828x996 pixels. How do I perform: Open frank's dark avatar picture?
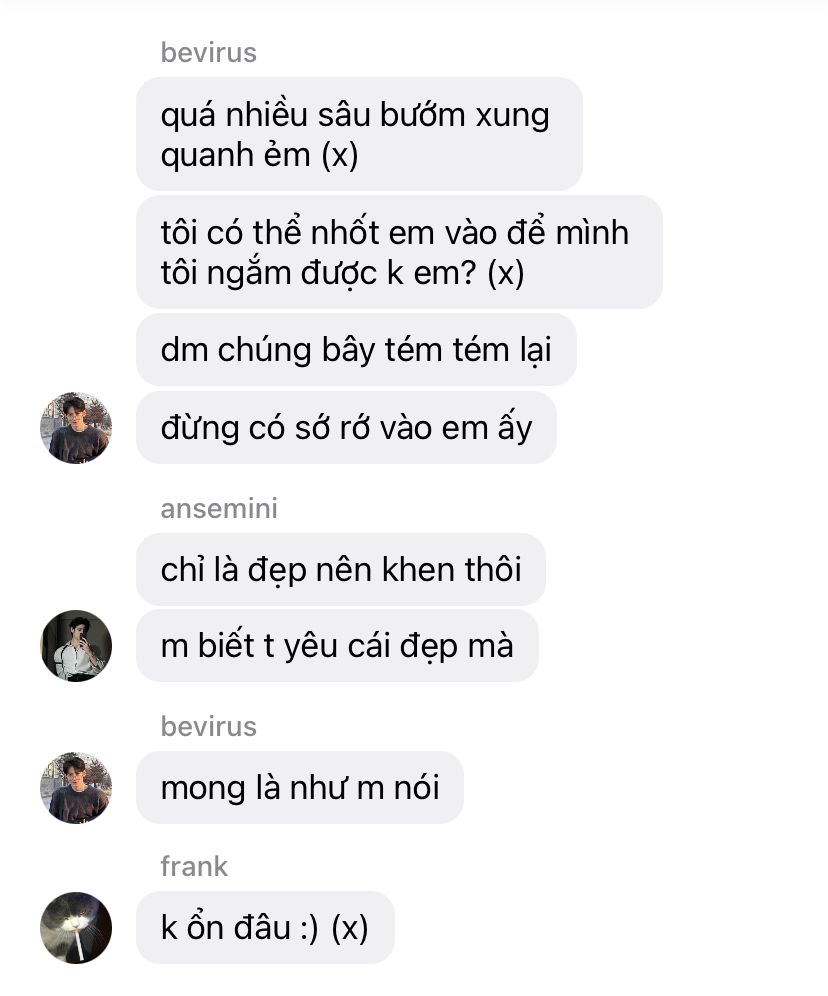(x=76, y=928)
